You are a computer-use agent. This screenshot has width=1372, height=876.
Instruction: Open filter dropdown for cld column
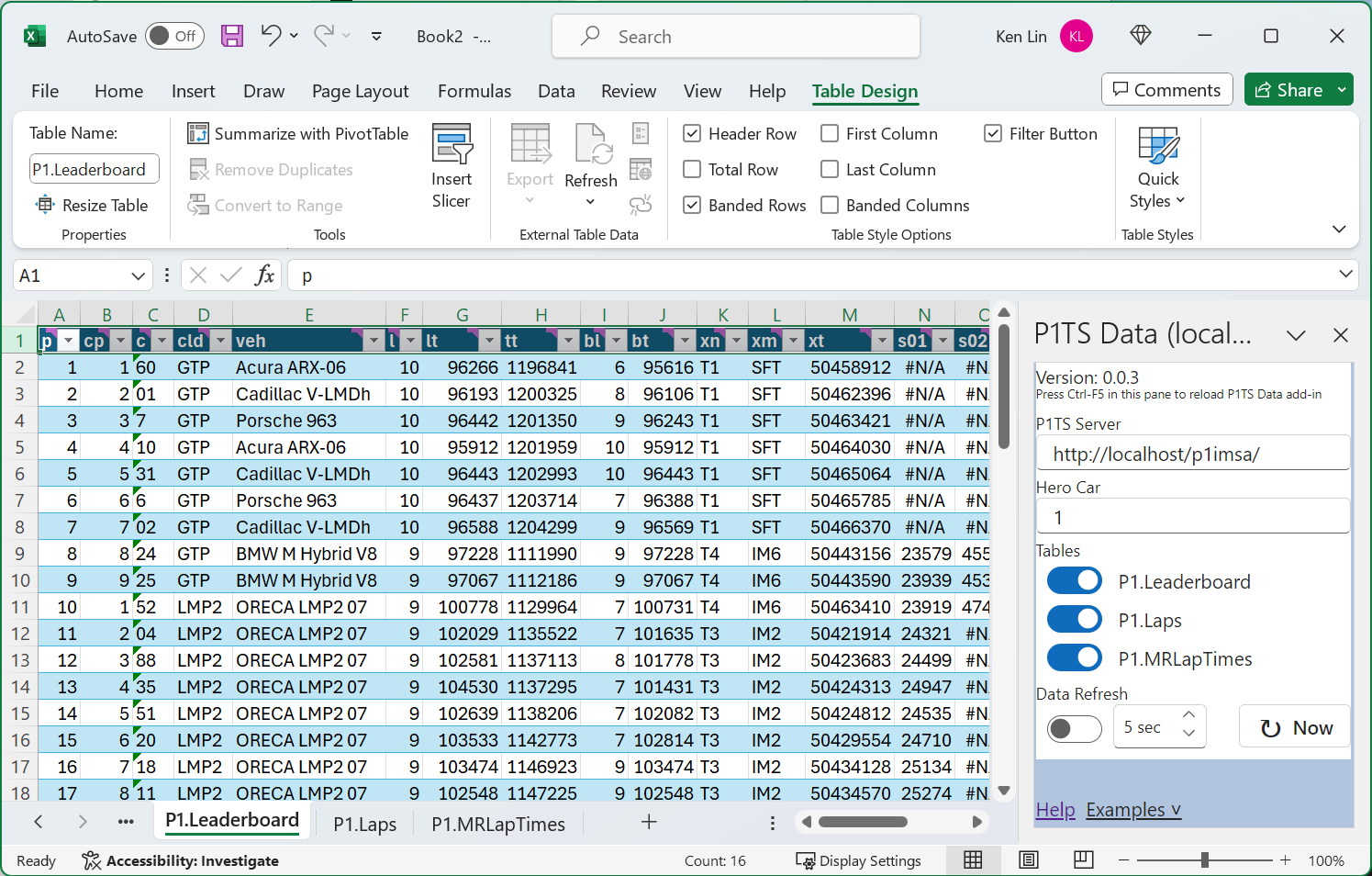click(220, 341)
